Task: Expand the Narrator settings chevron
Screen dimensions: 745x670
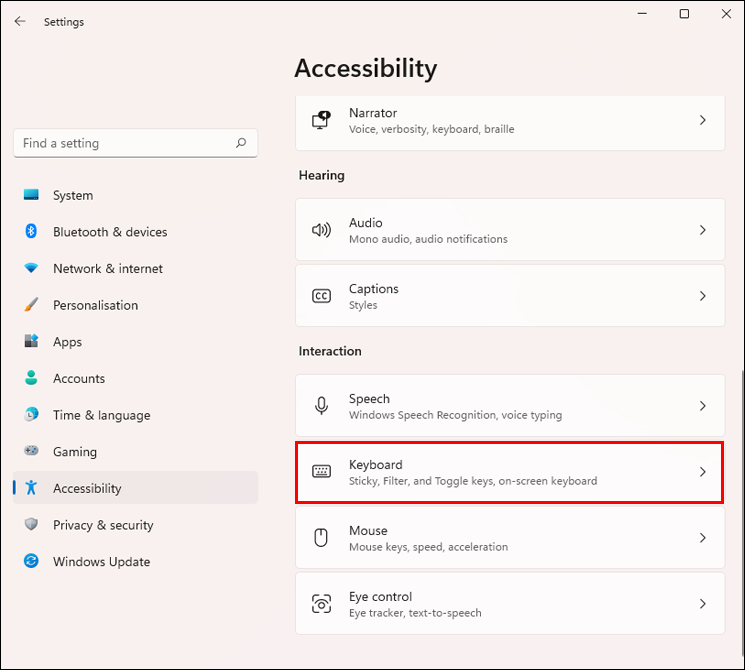Action: coord(703,120)
